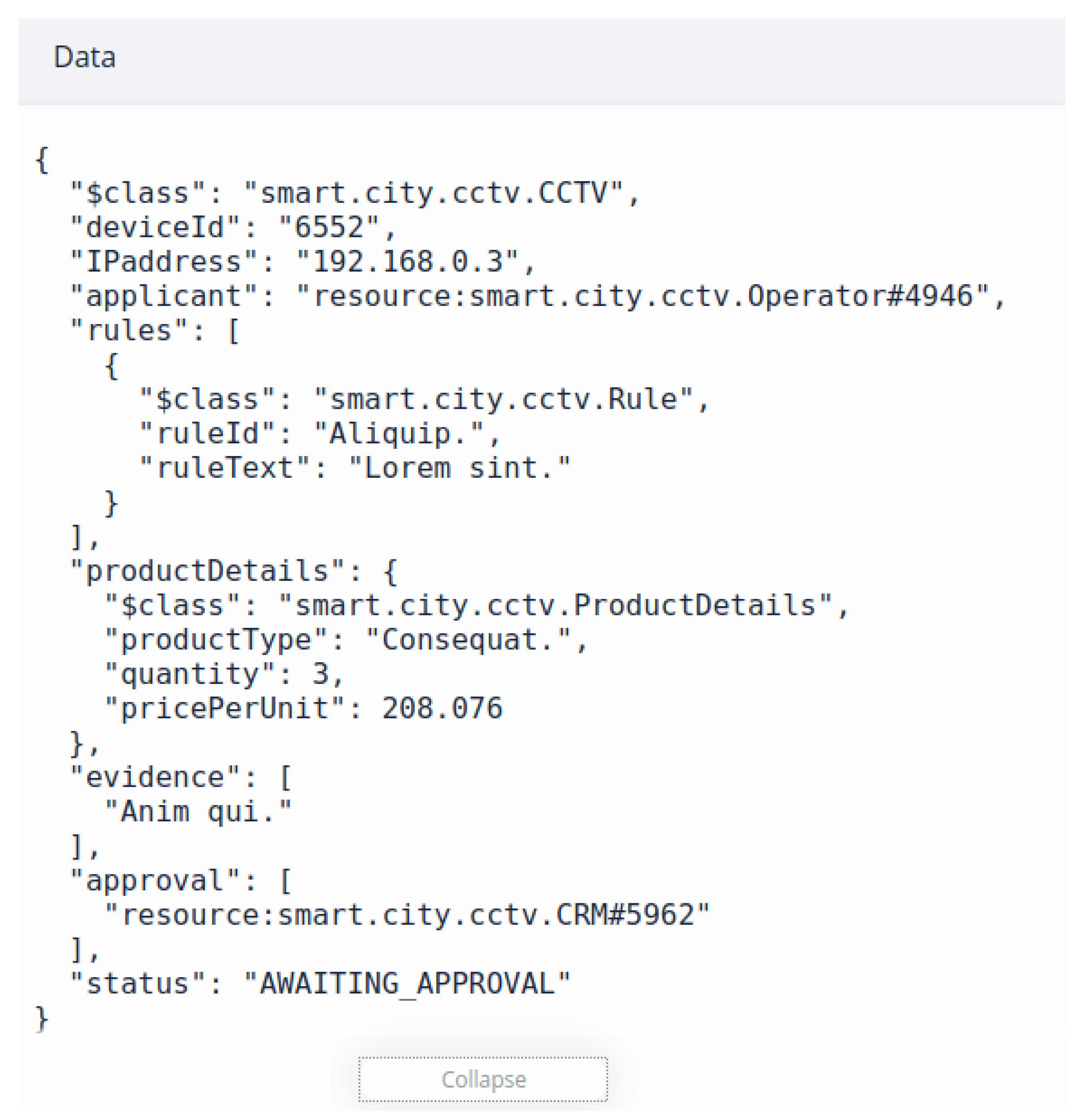Screen dimensions: 1084x1120
Task: Click the ruleText value "Lorem sint."
Action: point(459,468)
